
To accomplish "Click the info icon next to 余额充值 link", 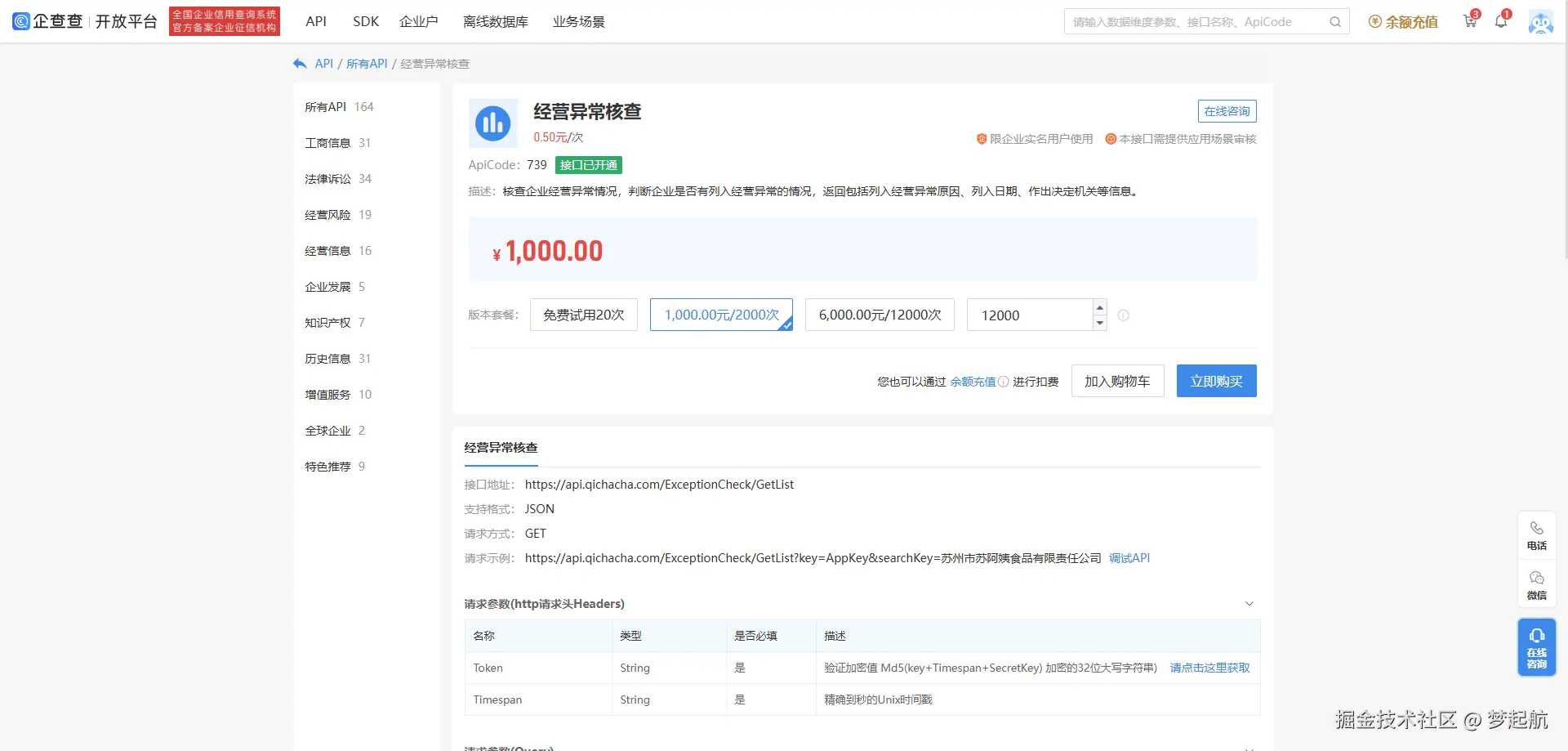I will click(1004, 382).
